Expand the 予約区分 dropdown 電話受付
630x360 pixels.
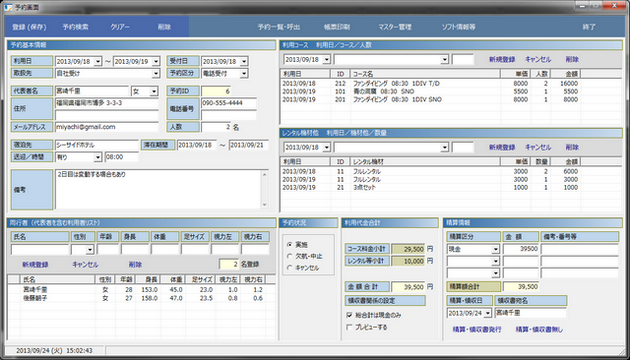point(243,74)
